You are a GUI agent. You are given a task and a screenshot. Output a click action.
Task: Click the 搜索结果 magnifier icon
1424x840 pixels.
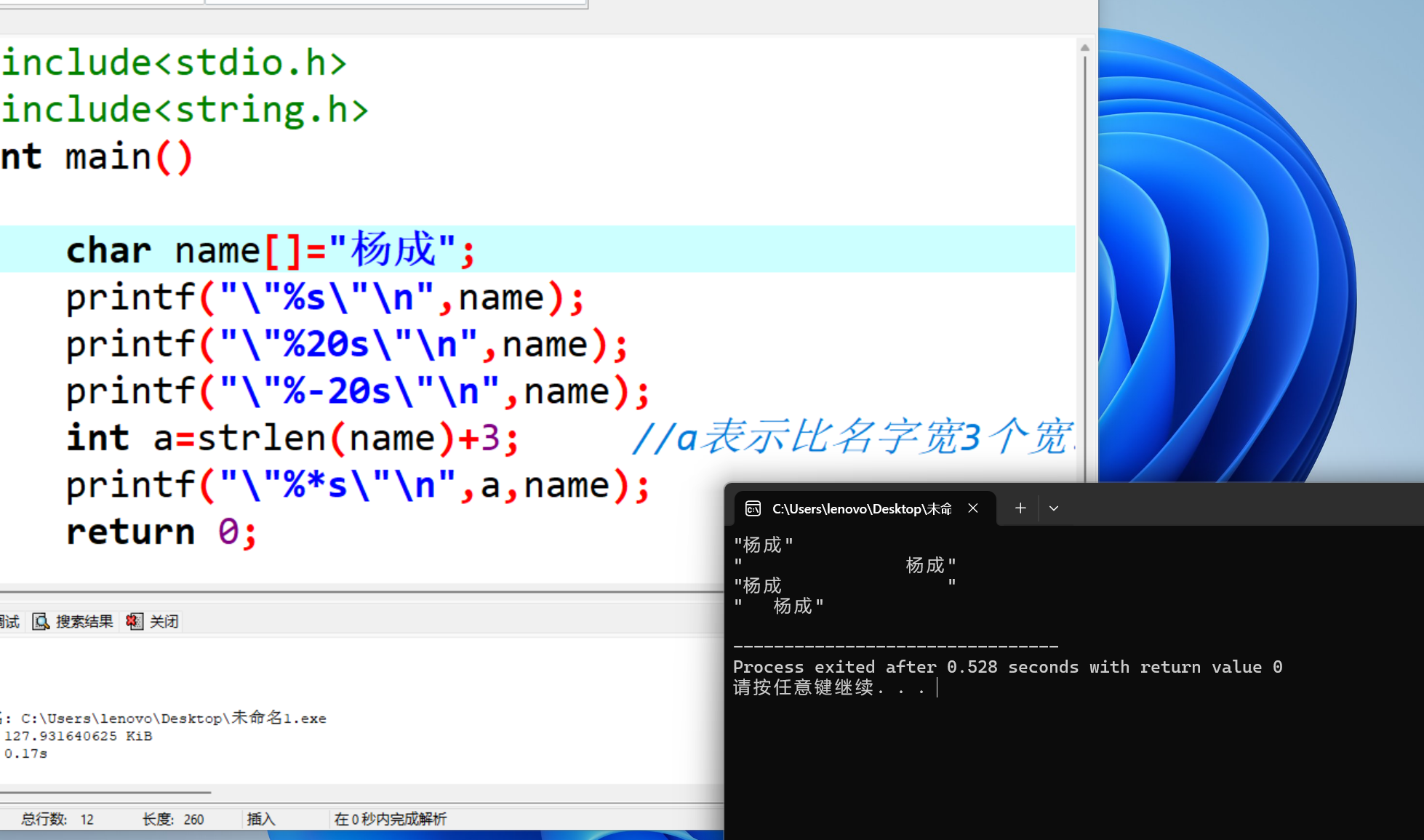tap(41, 622)
